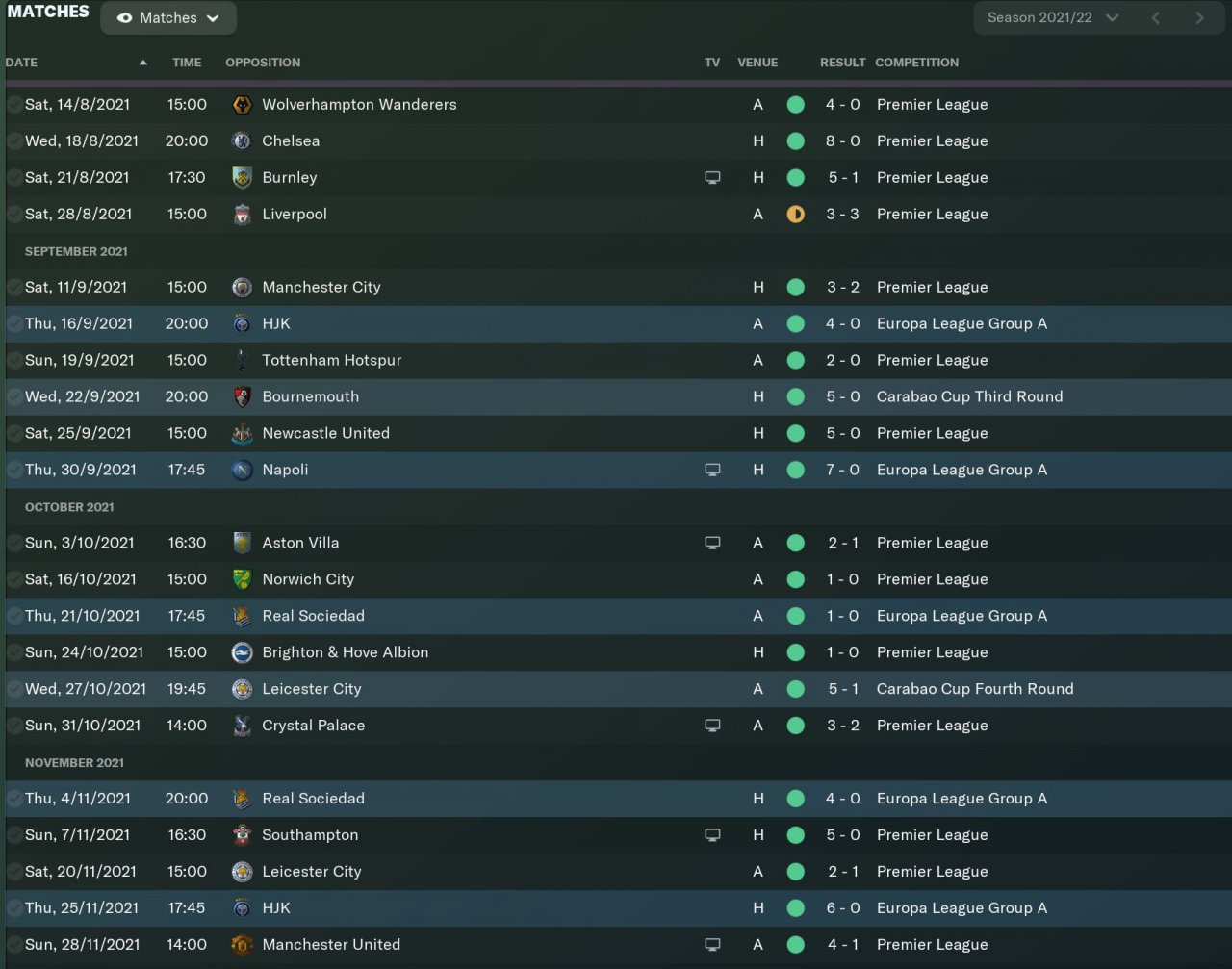1232x969 pixels.
Task: Toggle the checkmark beside the 14/8/2021 match
Action: tap(14, 105)
